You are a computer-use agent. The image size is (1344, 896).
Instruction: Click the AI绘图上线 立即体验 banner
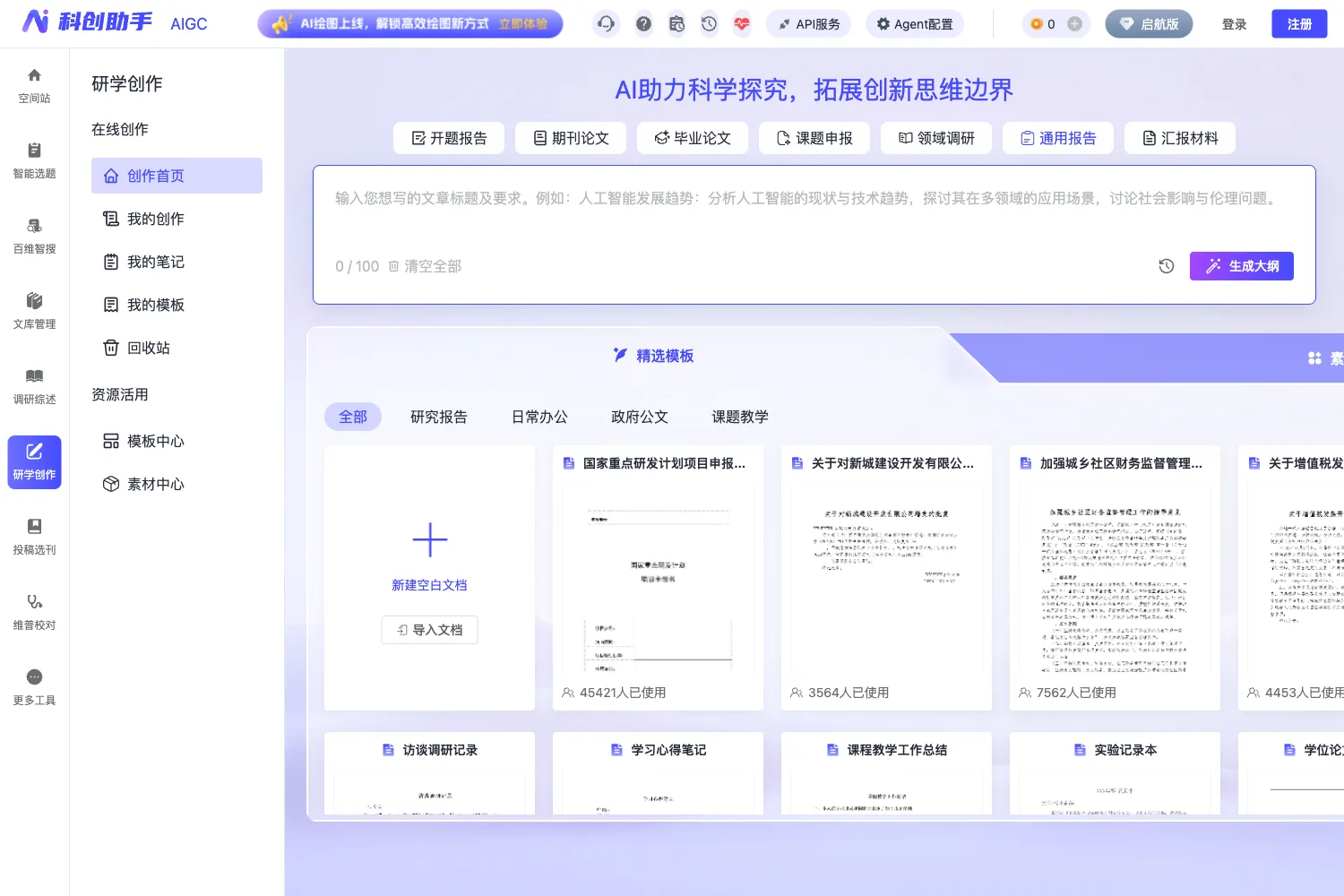(x=410, y=24)
